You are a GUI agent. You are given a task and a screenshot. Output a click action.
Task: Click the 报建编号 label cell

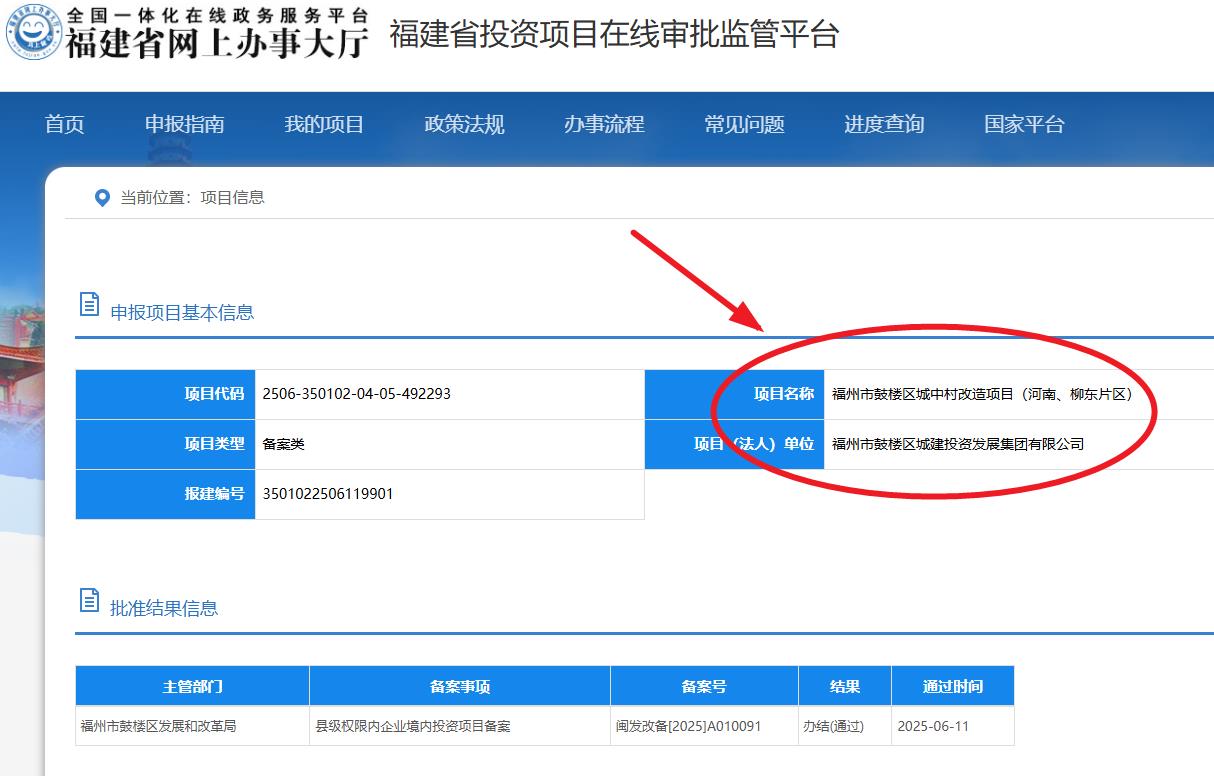[166, 494]
